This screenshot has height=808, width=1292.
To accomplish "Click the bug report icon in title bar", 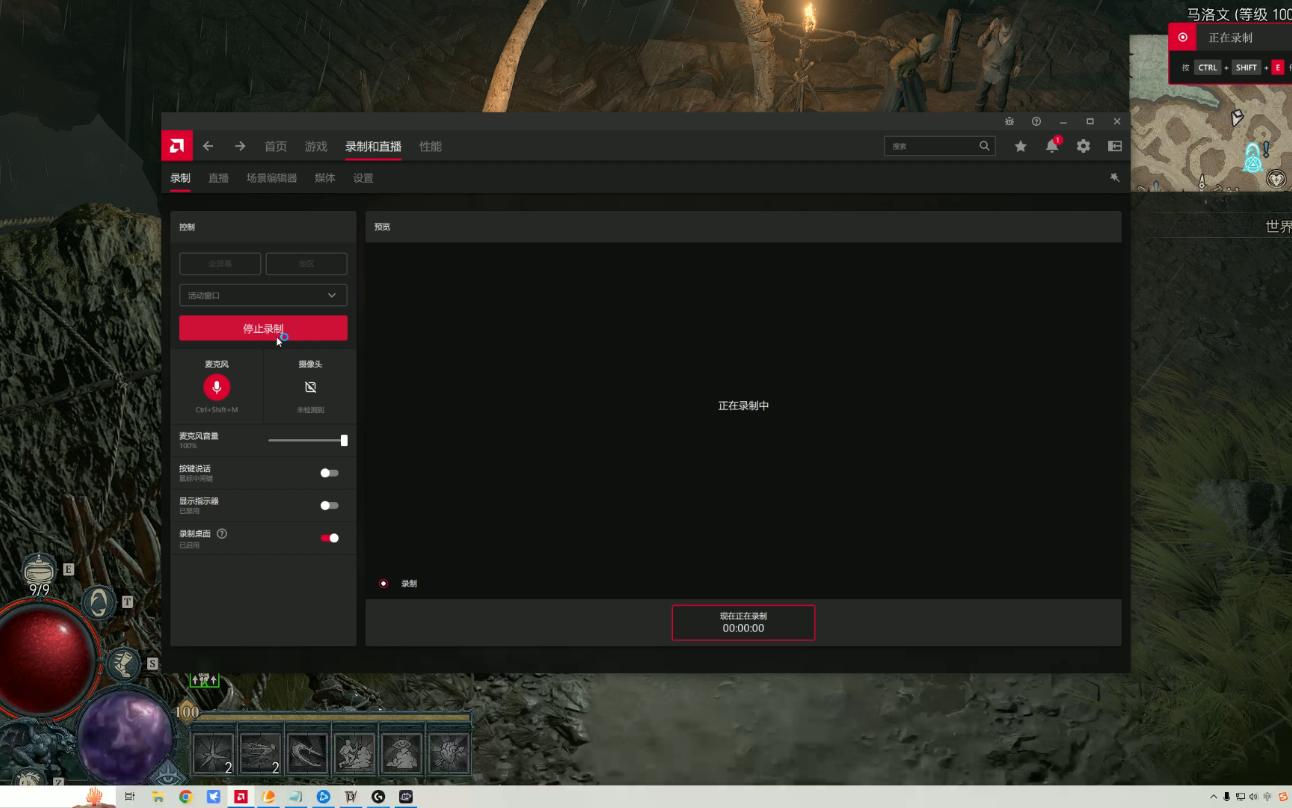I will (x=1009, y=121).
